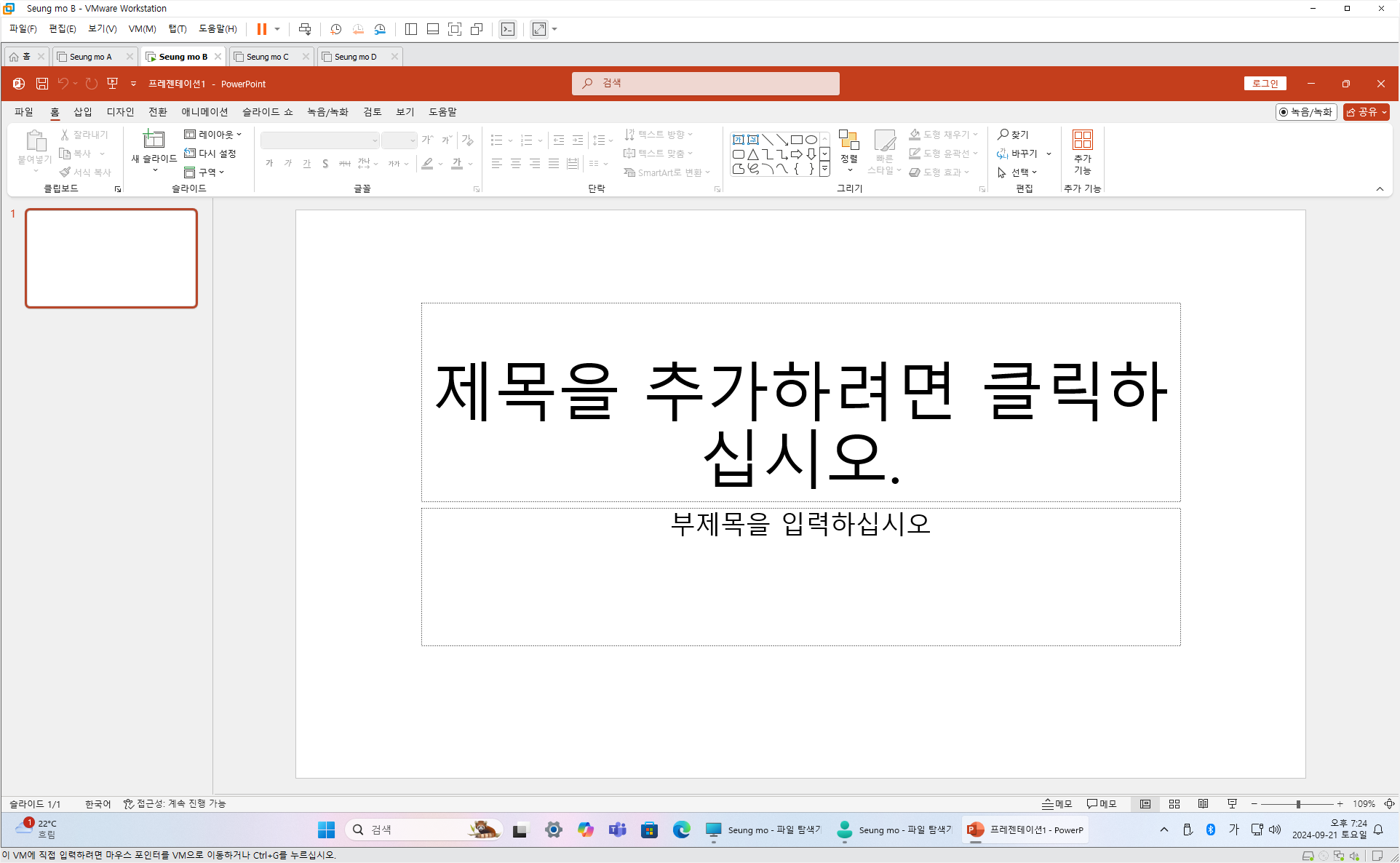Viewport: 1400px width, 863px height.
Task: Open the Animations (애니메이션) tab
Action: (204, 112)
